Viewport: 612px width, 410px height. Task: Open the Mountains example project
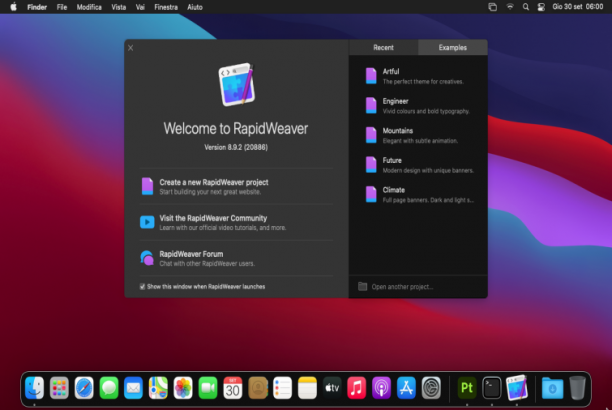tap(418, 135)
